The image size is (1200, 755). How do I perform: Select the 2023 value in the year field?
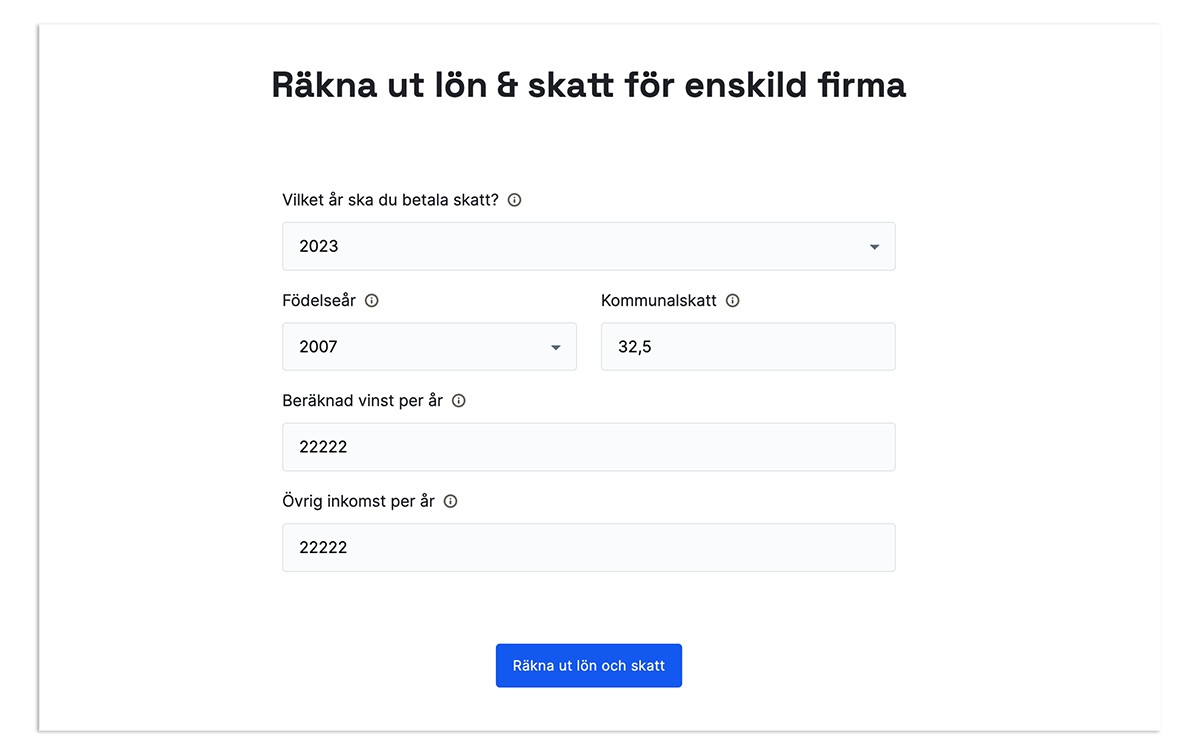(318, 246)
